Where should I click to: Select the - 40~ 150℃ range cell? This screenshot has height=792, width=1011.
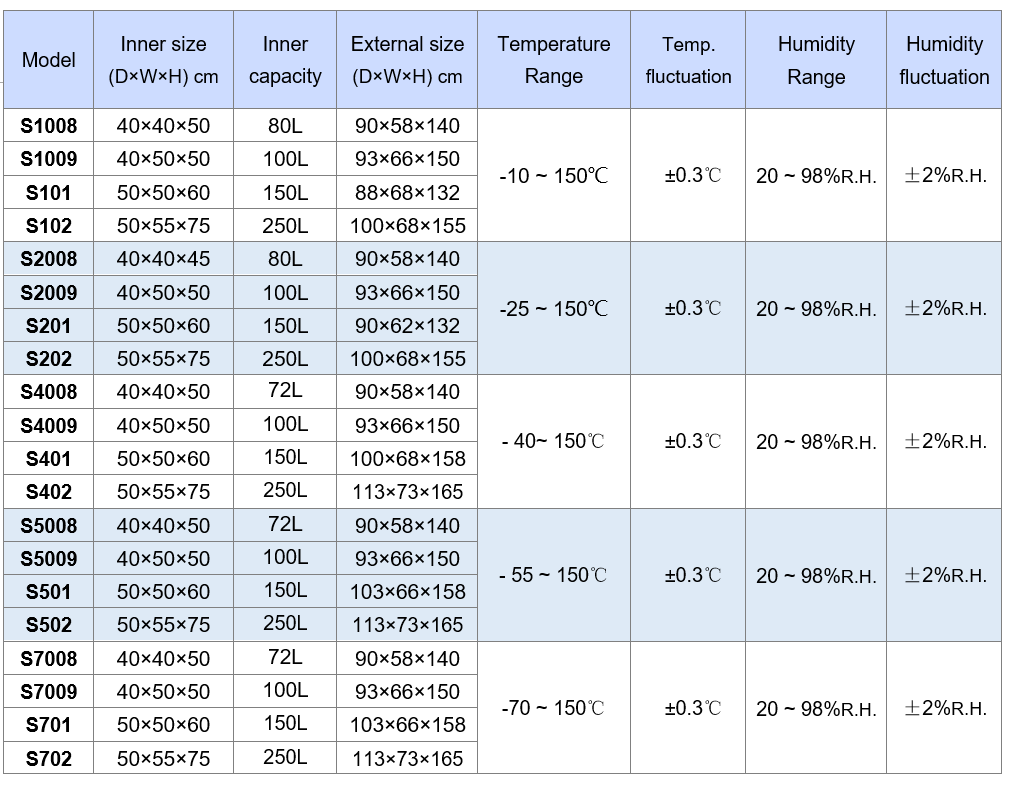[x=554, y=441]
